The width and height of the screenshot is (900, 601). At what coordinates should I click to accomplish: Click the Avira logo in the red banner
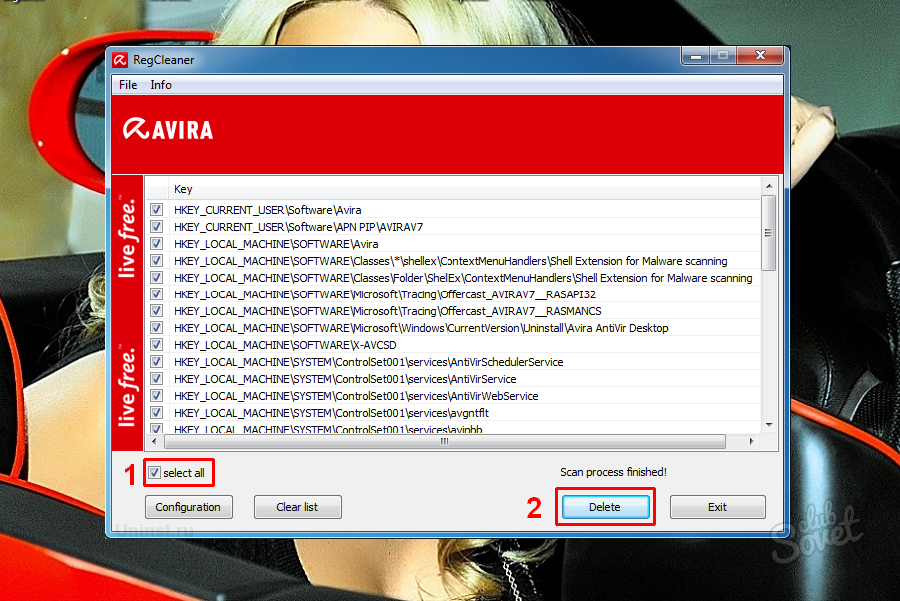pos(168,129)
